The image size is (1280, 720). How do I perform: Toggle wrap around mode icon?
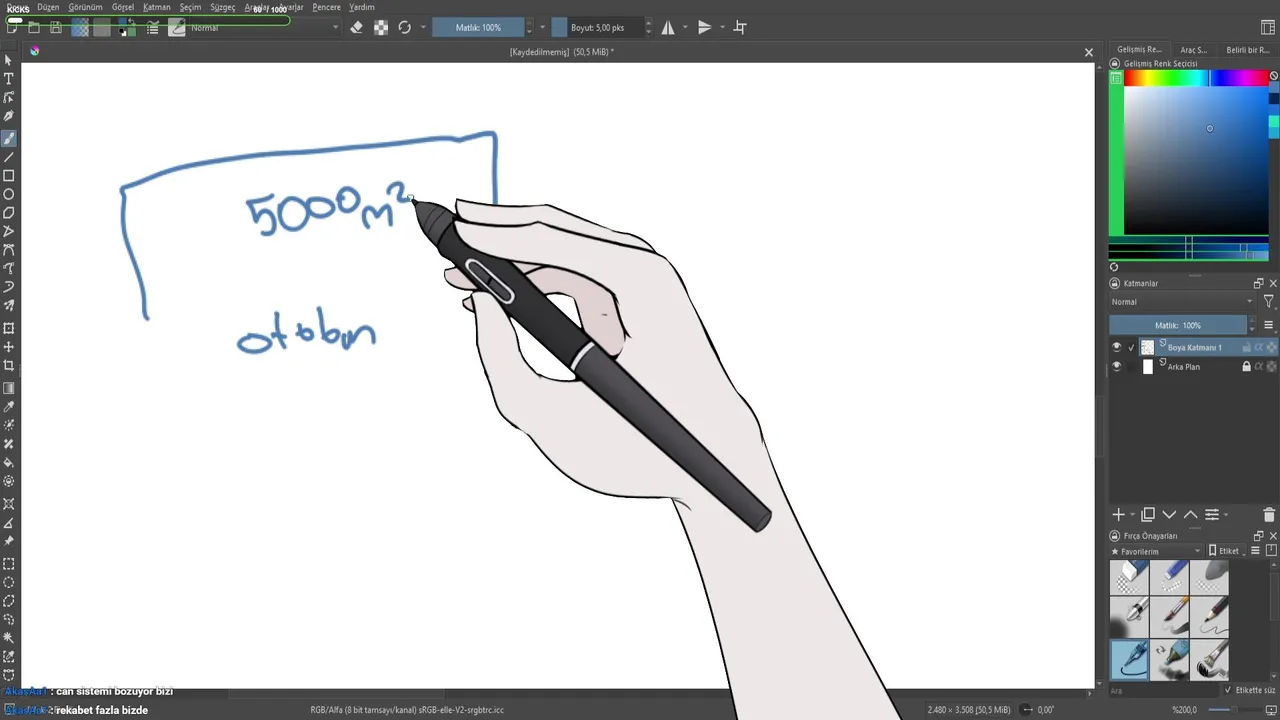pyautogui.click(x=740, y=28)
